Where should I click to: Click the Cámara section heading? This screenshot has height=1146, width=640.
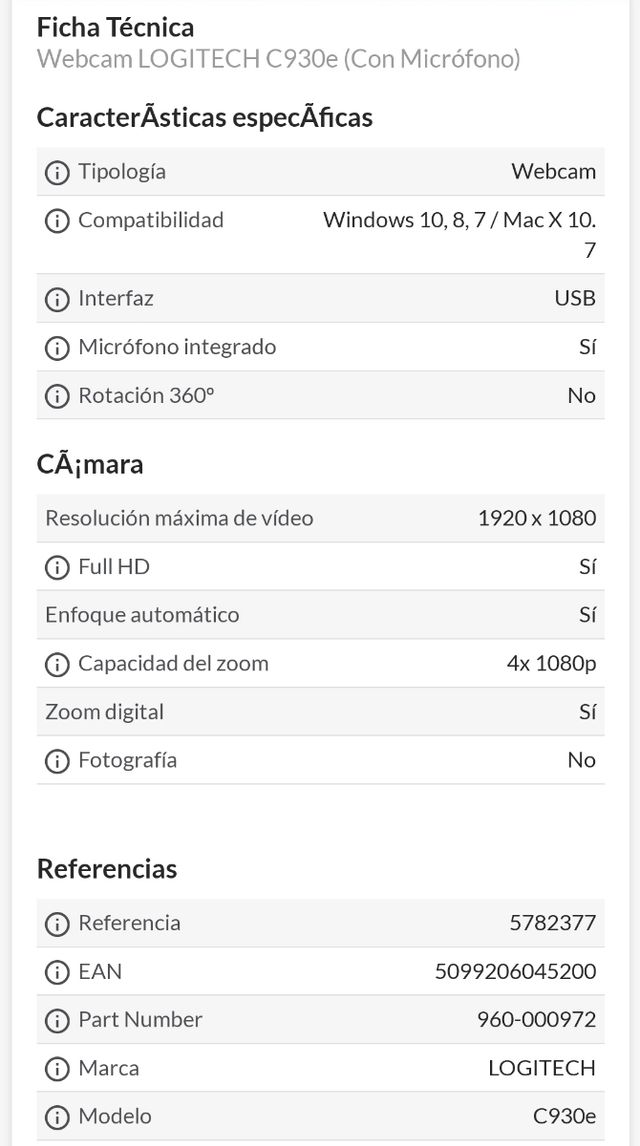89,464
